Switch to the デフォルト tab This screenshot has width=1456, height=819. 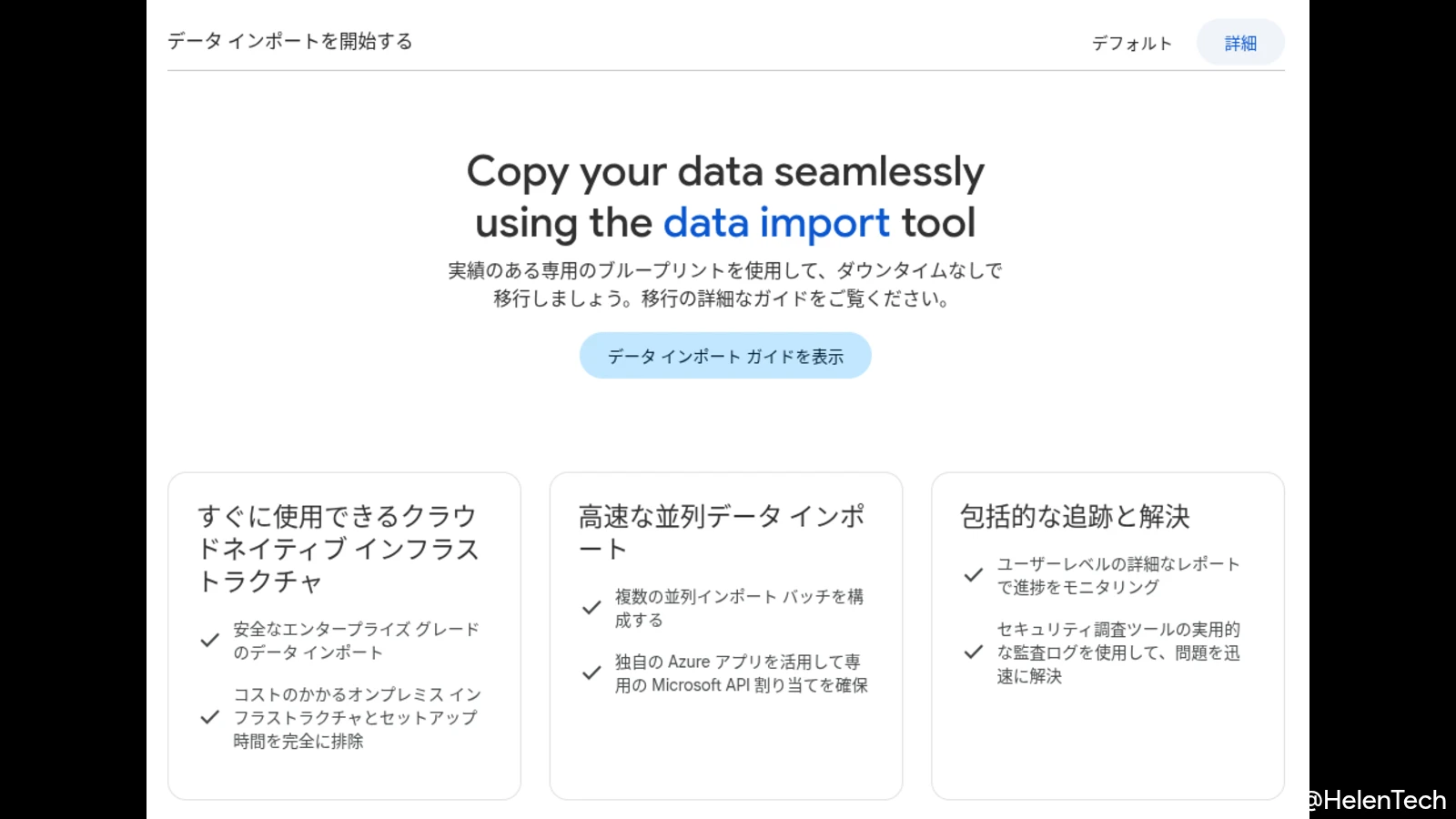point(1131,43)
